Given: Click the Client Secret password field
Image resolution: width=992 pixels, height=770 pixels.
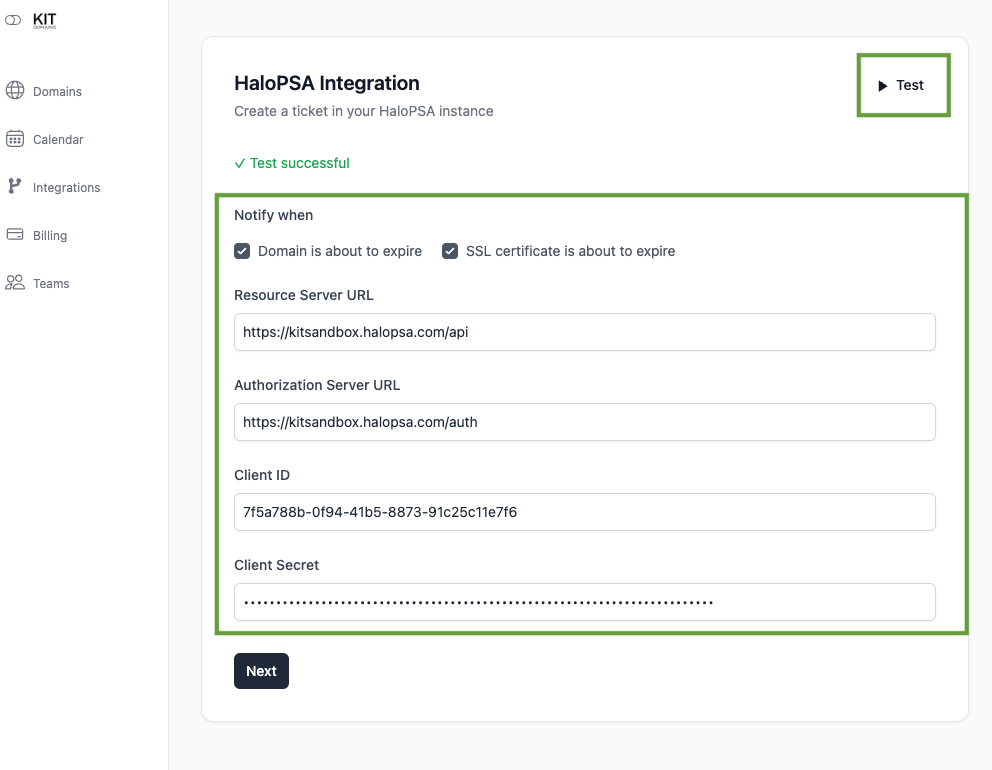Looking at the screenshot, I should point(584,602).
